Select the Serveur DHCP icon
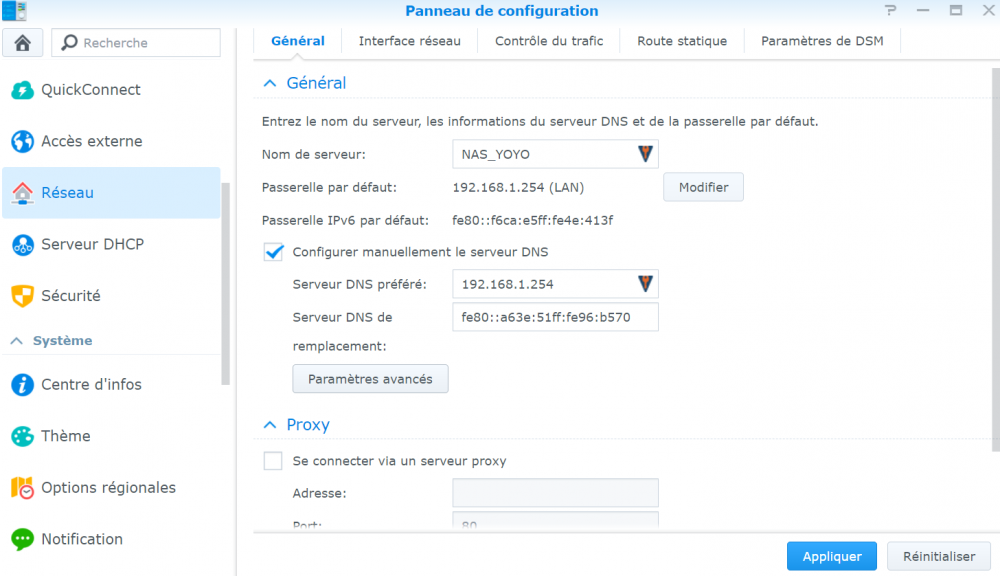Screen dimensions: 1000x576 [x=22, y=245]
